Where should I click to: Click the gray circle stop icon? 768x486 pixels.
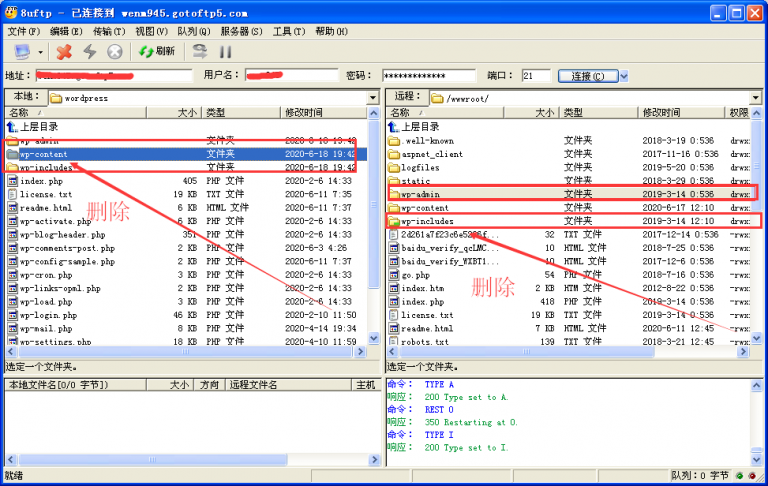[115, 51]
